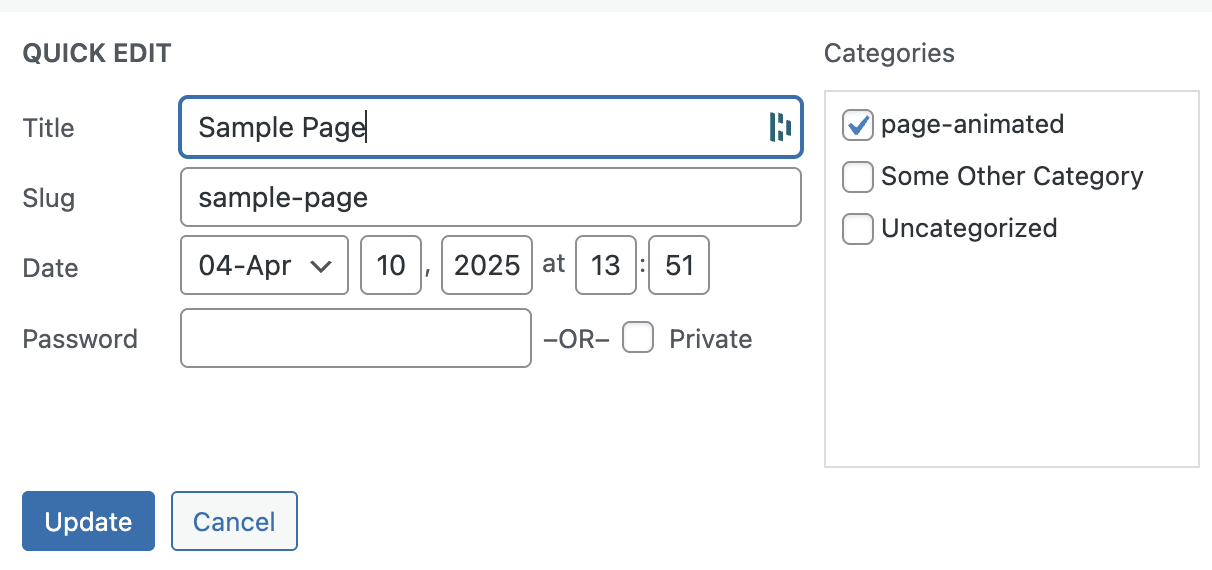This screenshot has width=1212, height=570.
Task: Click the Date row label
Action: pos(50,268)
